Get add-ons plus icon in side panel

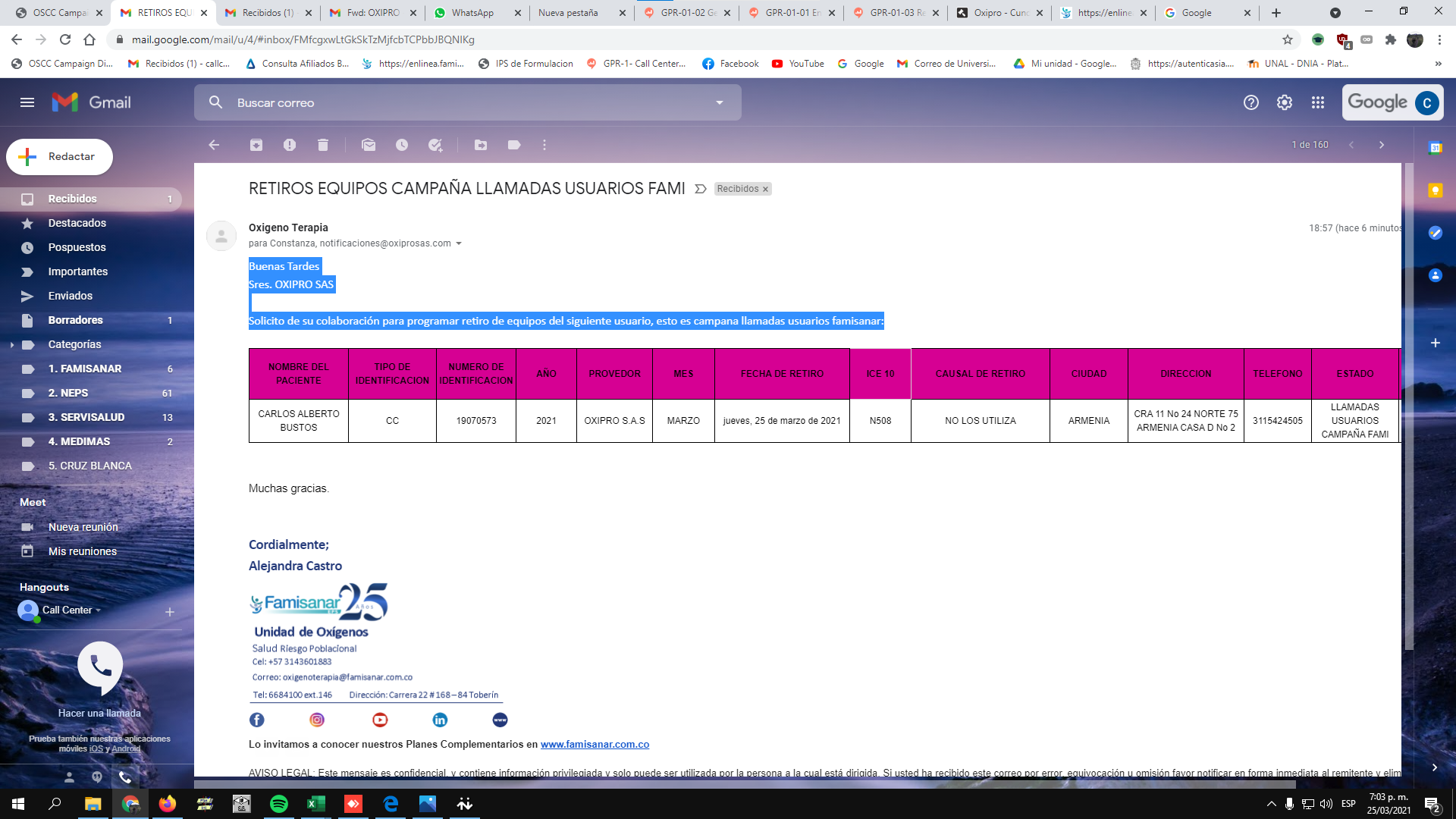coord(1436,343)
